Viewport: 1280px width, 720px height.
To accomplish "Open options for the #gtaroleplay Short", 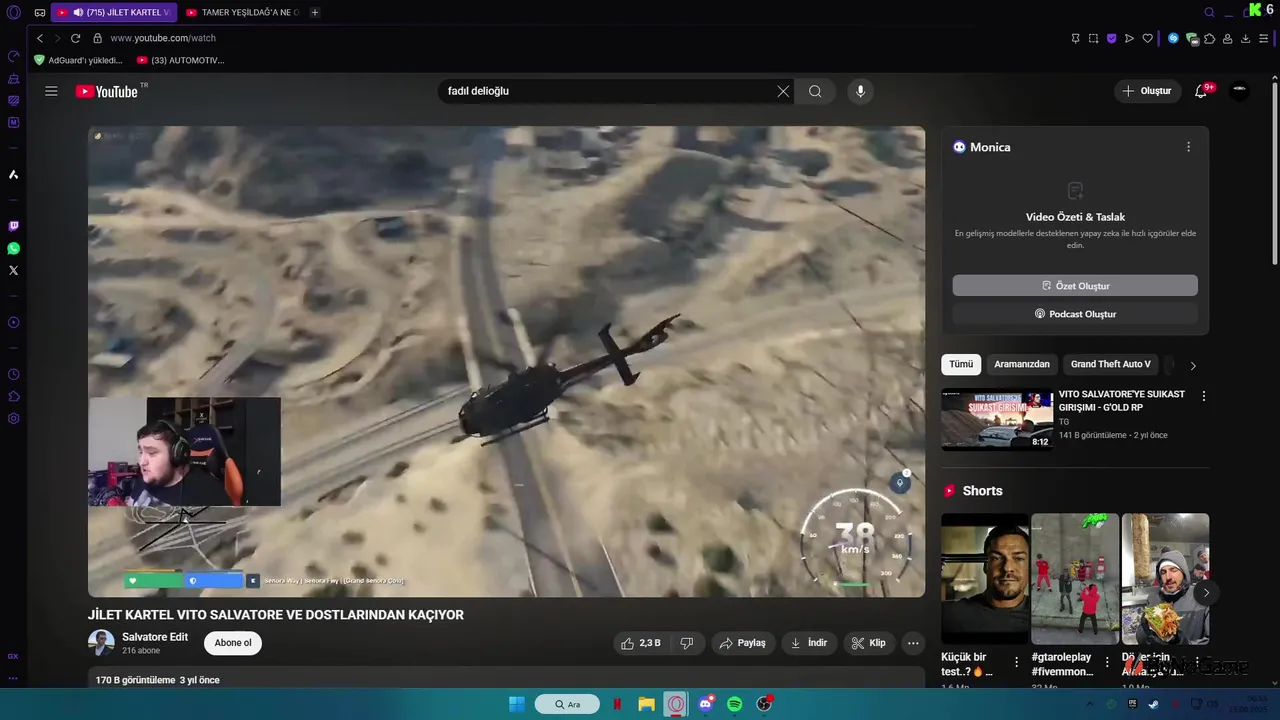I will click(x=1106, y=662).
